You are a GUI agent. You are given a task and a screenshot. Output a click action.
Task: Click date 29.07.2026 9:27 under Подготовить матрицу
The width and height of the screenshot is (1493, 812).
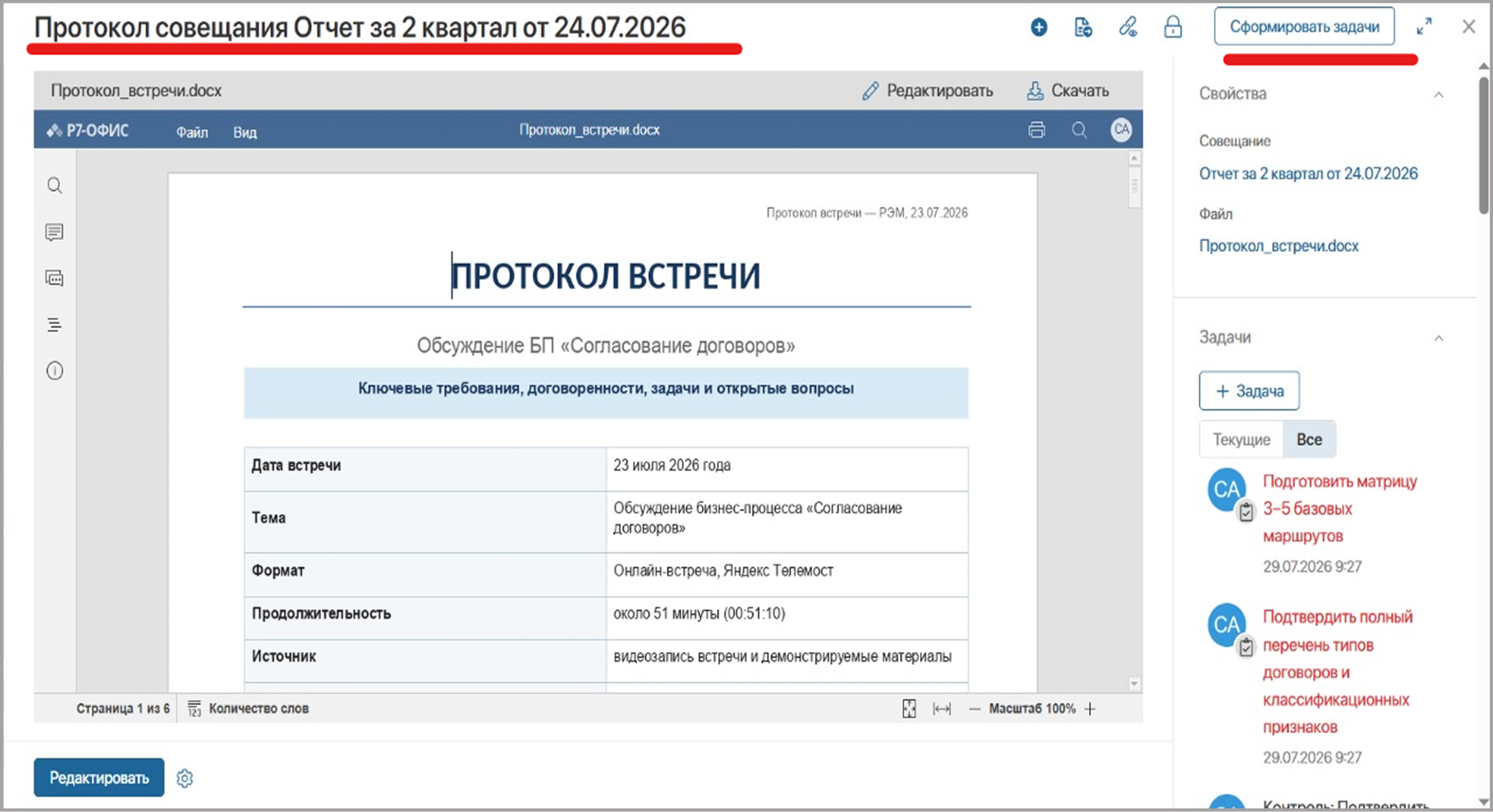pyautogui.click(x=1312, y=566)
